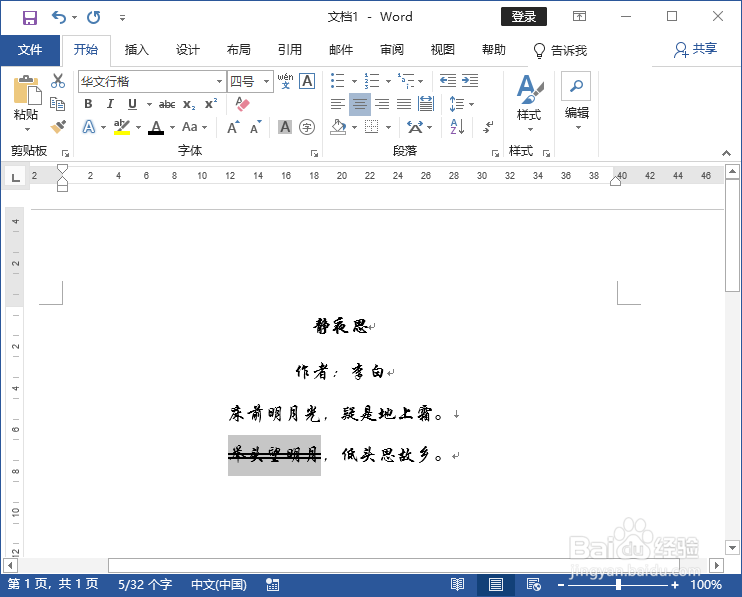Switch to the 插入 (Insert) tab
The height and width of the screenshot is (597, 742).
coord(137,50)
